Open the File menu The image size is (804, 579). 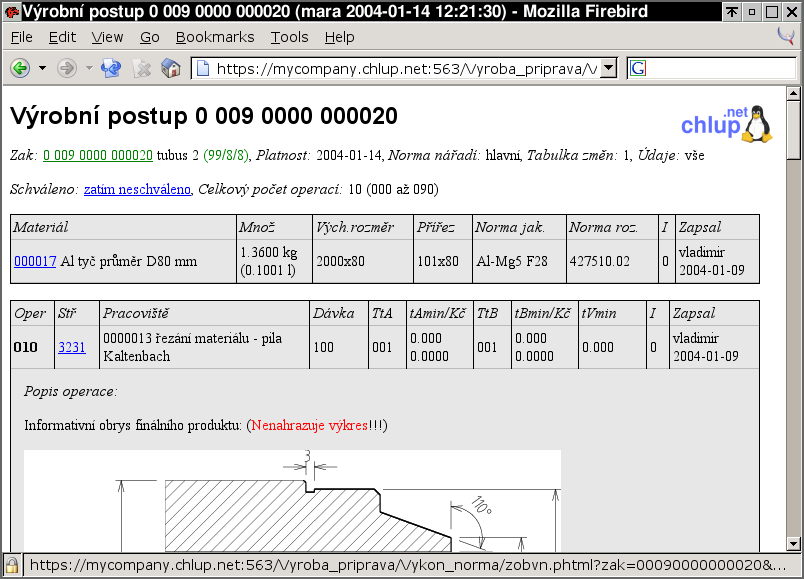click(22, 37)
